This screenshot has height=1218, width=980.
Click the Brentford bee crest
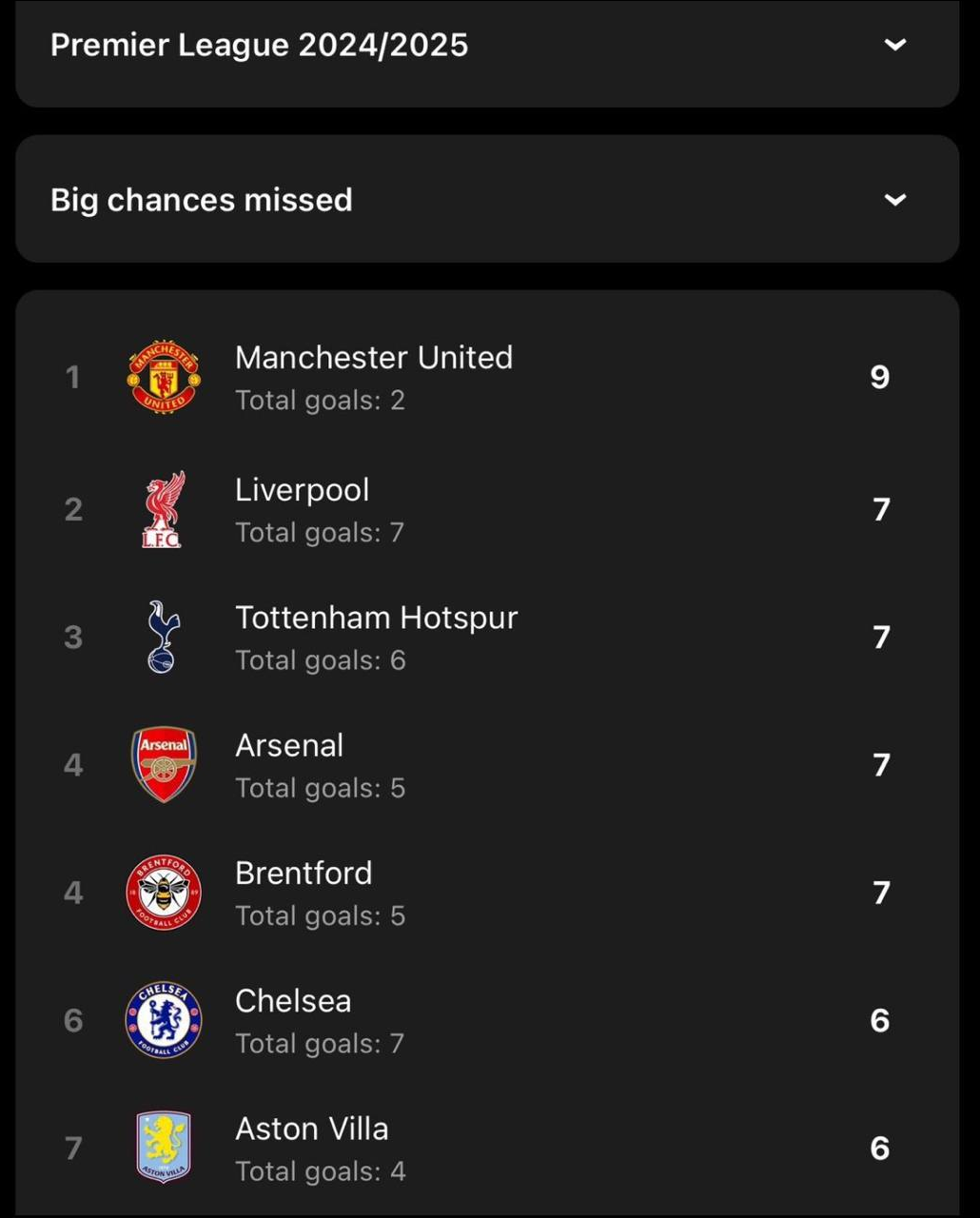[164, 893]
